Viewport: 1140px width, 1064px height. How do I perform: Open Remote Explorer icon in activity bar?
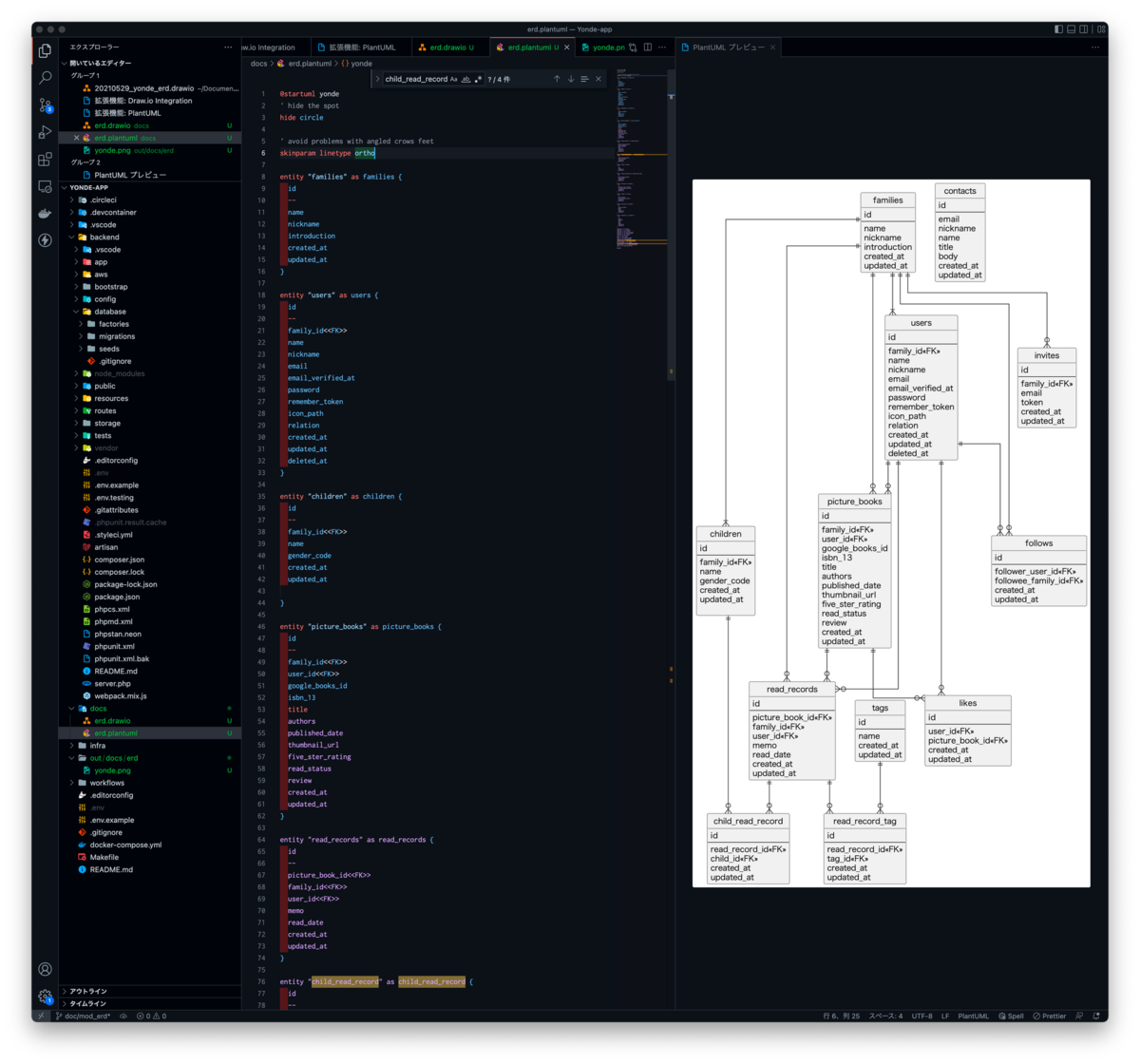[x=45, y=186]
